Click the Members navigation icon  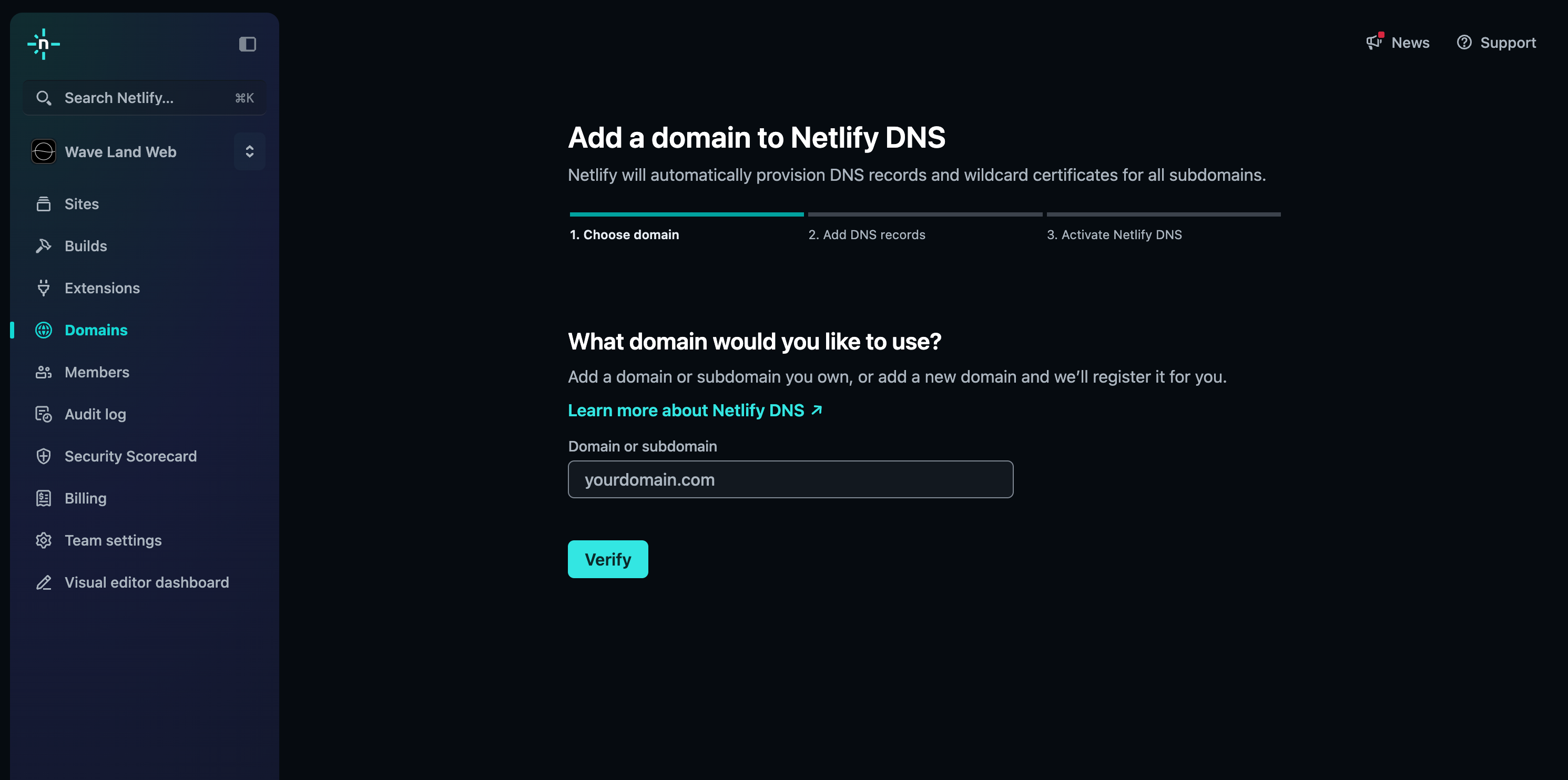43,371
